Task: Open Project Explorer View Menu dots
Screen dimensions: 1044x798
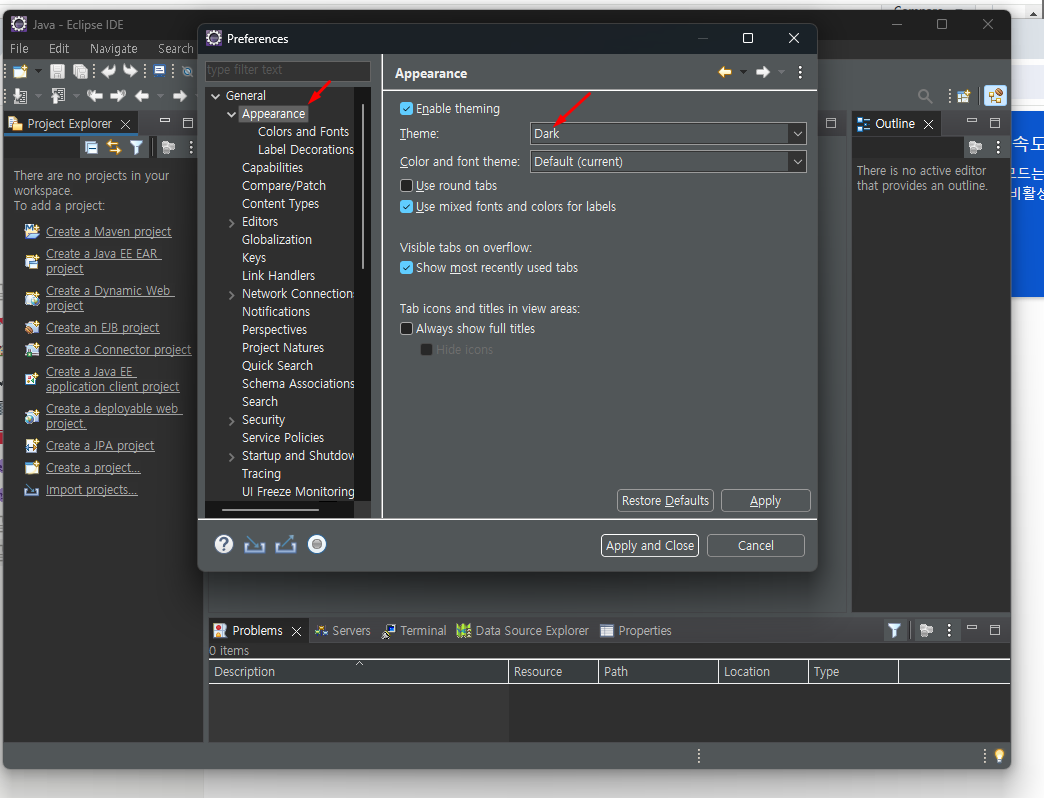Action: [191, 148]
